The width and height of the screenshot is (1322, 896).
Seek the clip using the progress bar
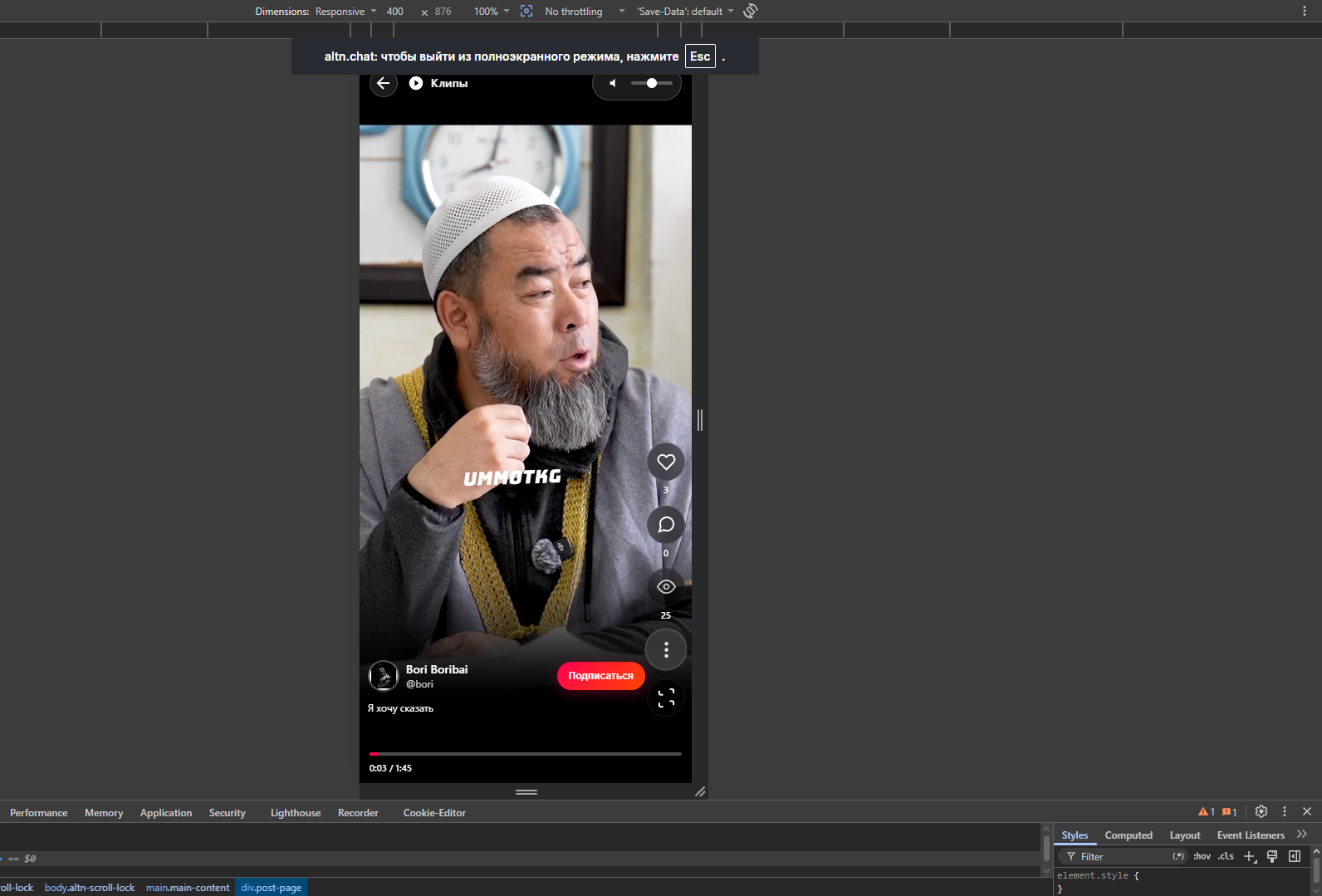(x=526, y=754)
